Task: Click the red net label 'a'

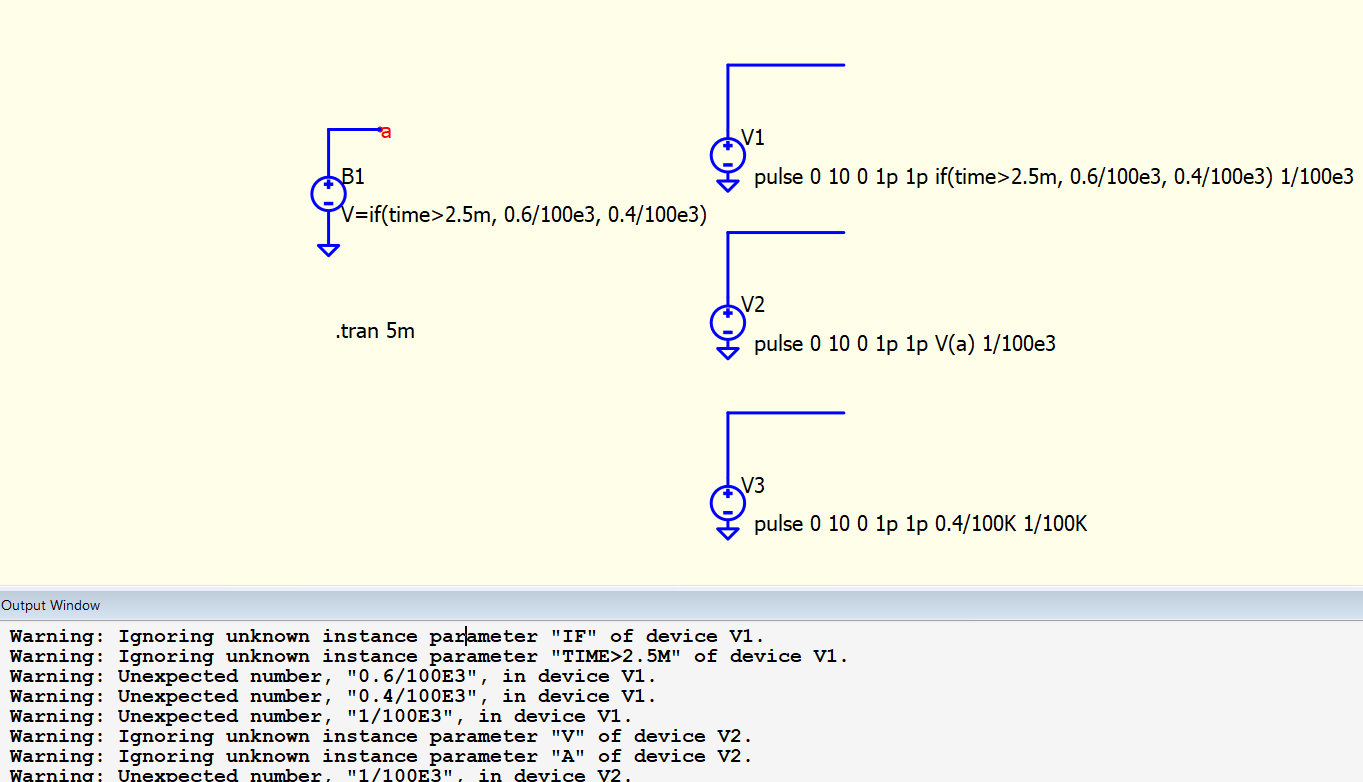Action: point(386,132)
